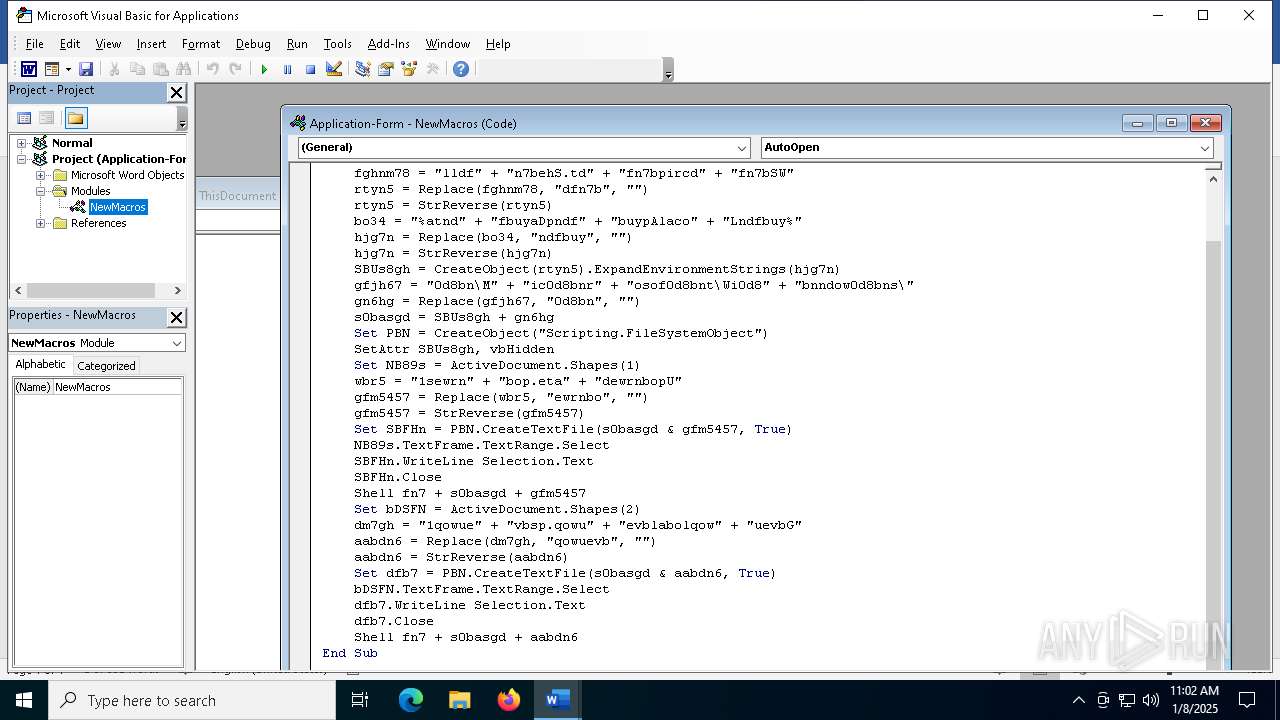Click View Object icon in Project panel
This screenshot has width=1280, height=720.
[x=46, y=118]
